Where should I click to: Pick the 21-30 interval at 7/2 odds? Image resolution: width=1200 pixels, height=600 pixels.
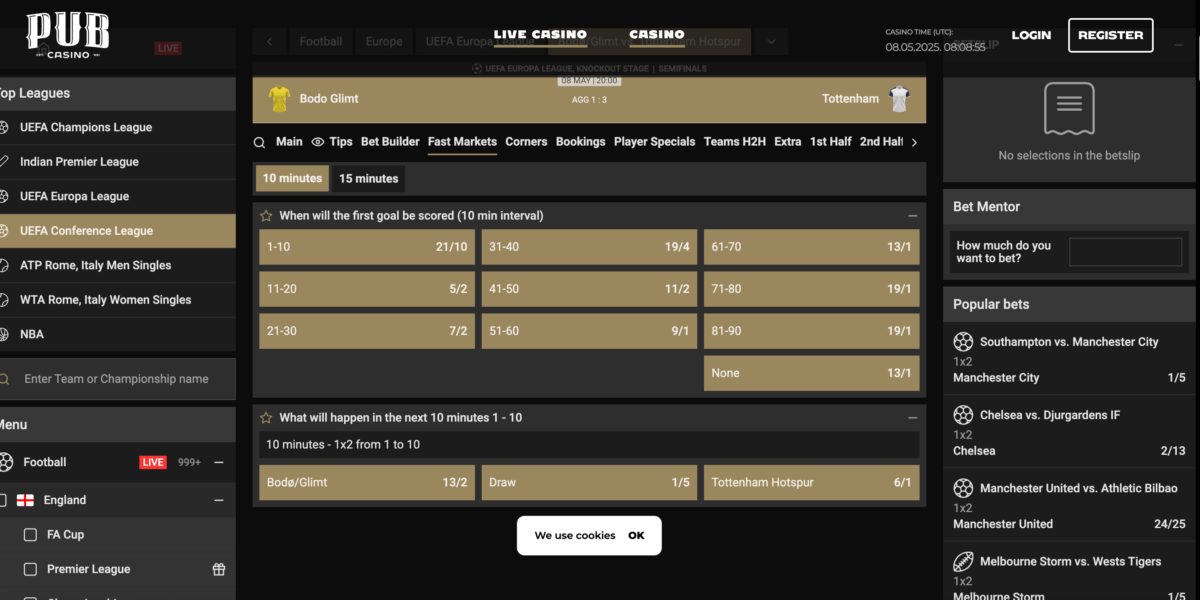click(x=367, y=331)
